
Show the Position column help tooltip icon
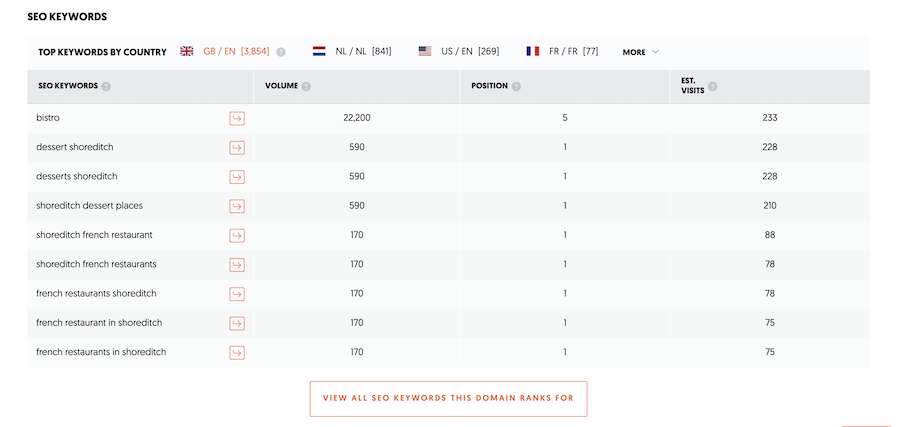click(x=516, y=86)
